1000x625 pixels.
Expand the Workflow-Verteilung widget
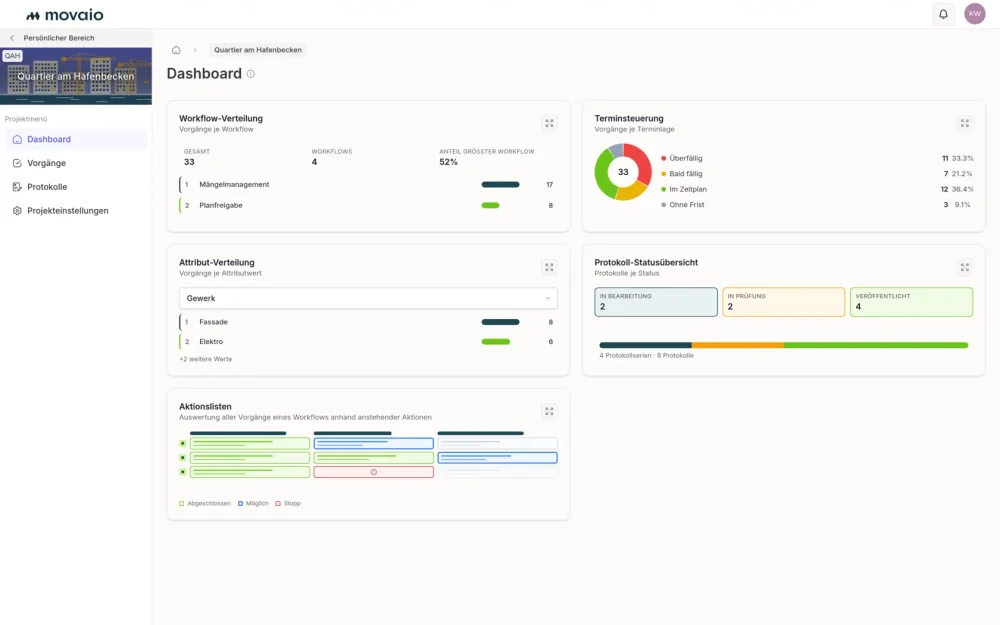(x=549, y=123)
